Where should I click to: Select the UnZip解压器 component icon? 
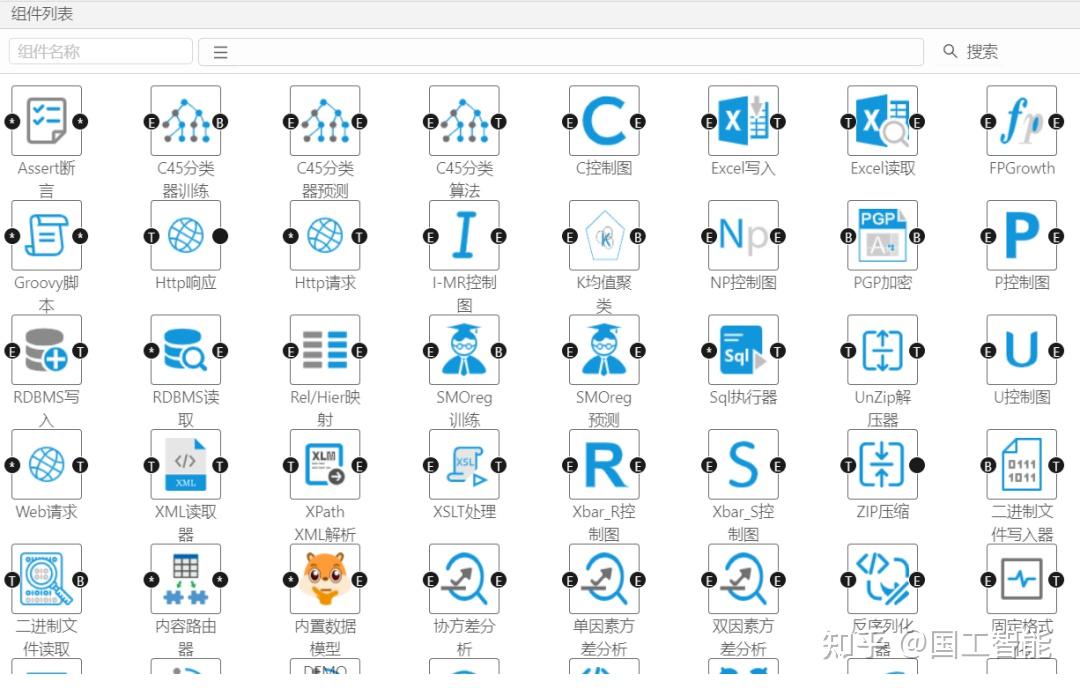point(882,350)
